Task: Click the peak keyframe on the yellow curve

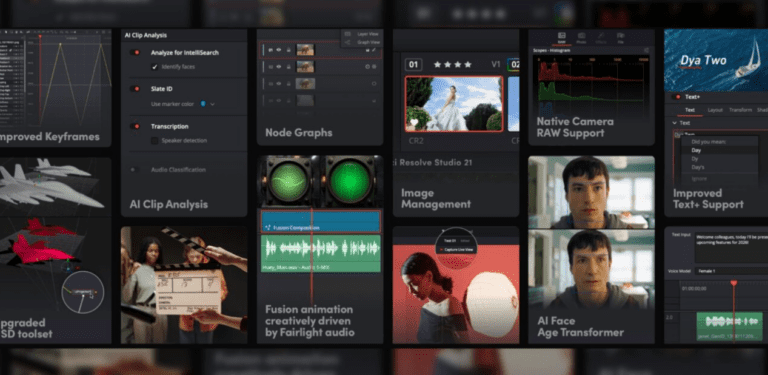Action: coord(60,45)
